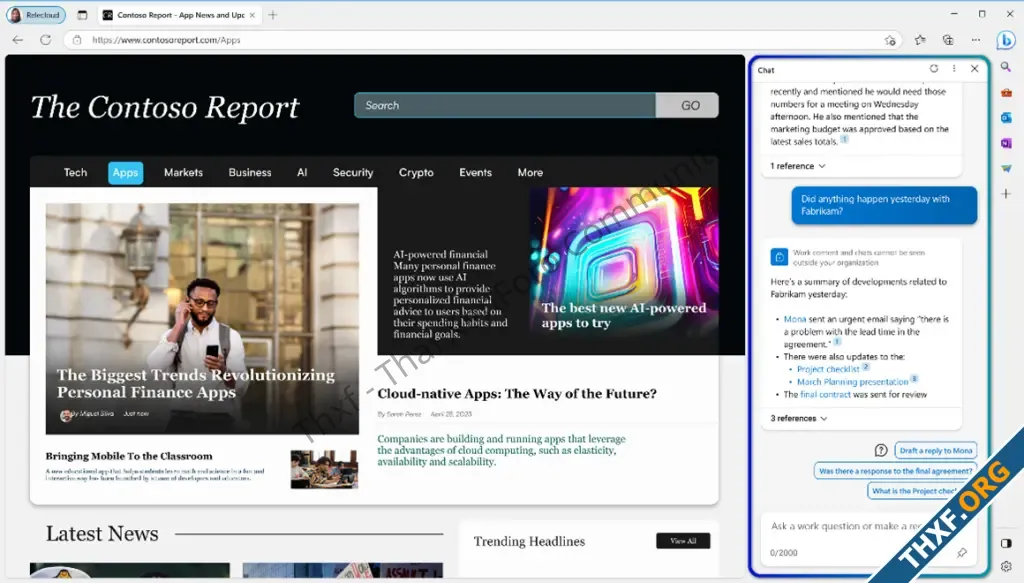The image size is (1024, 583).
Task: Click the browser address bar URL
Action: point(167,40)
